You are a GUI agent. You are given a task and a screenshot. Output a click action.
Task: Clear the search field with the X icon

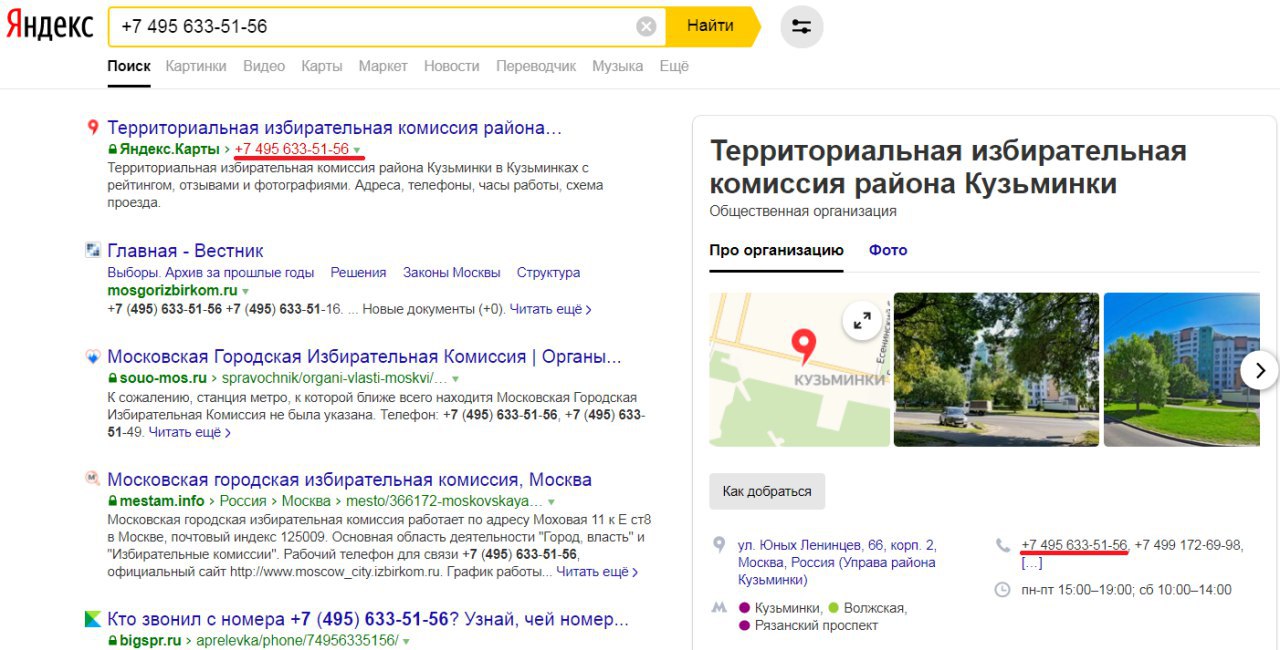tap(647, 26)
